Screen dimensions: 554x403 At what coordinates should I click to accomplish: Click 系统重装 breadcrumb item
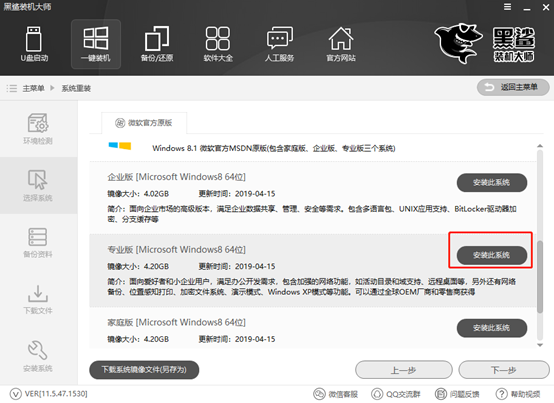click(76, 88)
